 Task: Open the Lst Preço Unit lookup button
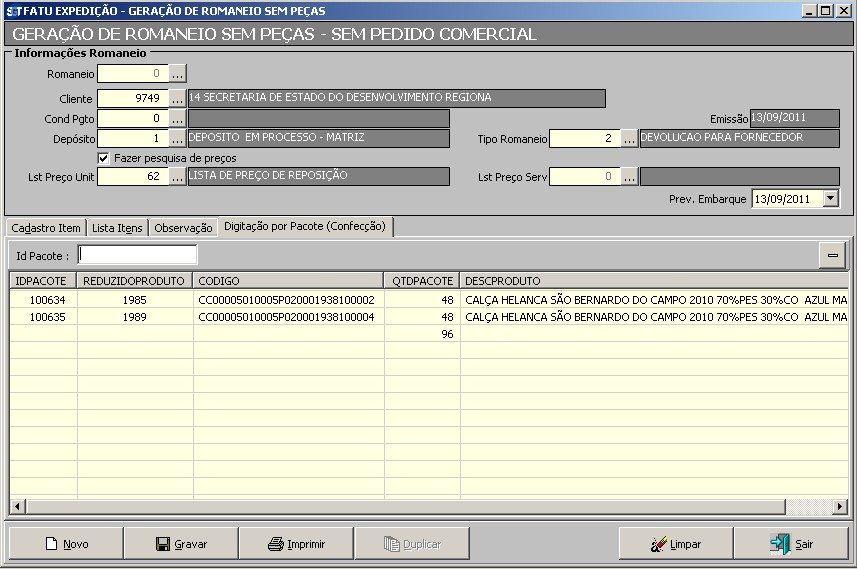point(177,177)
